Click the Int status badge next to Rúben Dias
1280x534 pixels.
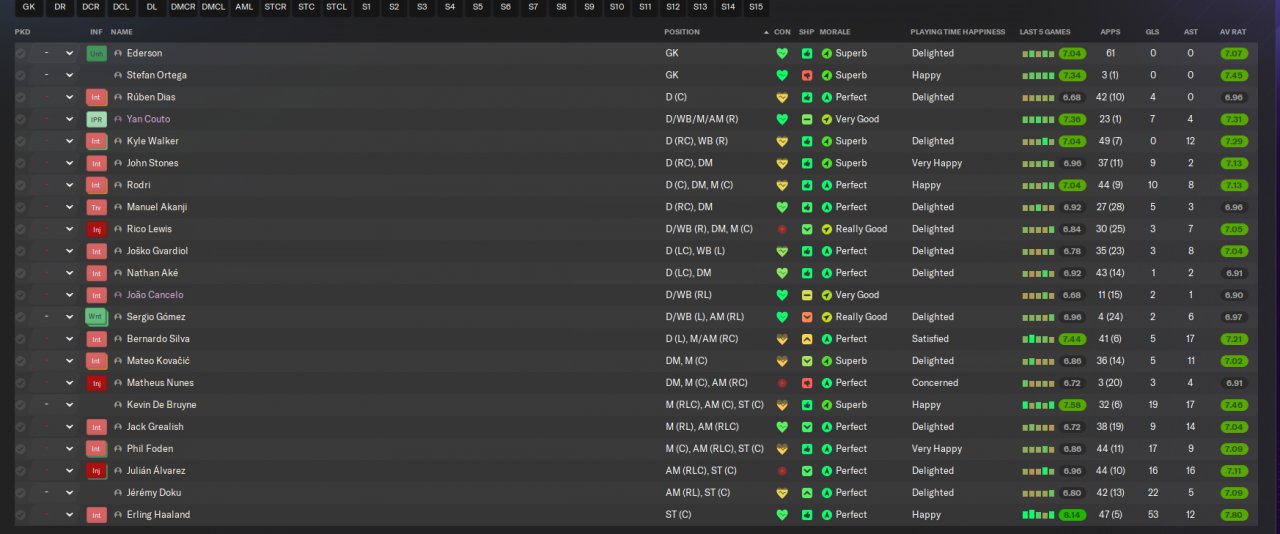coord(96,97)
